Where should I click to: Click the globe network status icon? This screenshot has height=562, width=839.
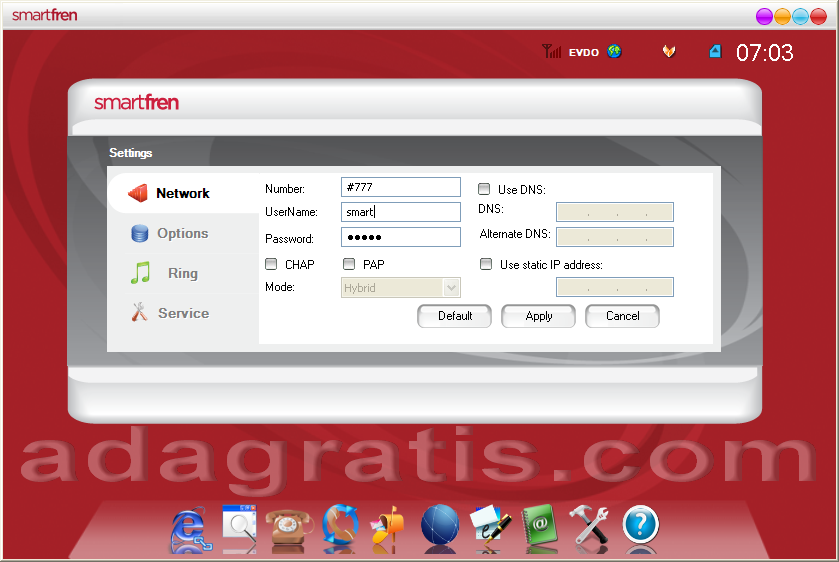[x=614, y=51]
